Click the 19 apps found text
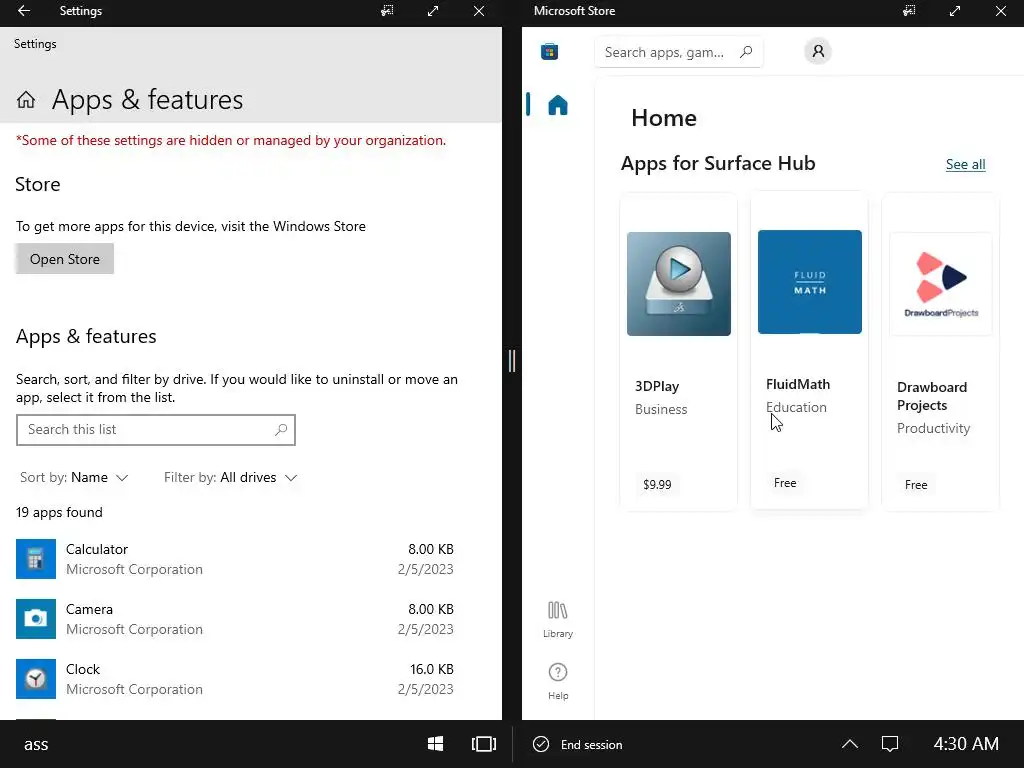This screenshot has width=1024, height=768. [59, 512]
